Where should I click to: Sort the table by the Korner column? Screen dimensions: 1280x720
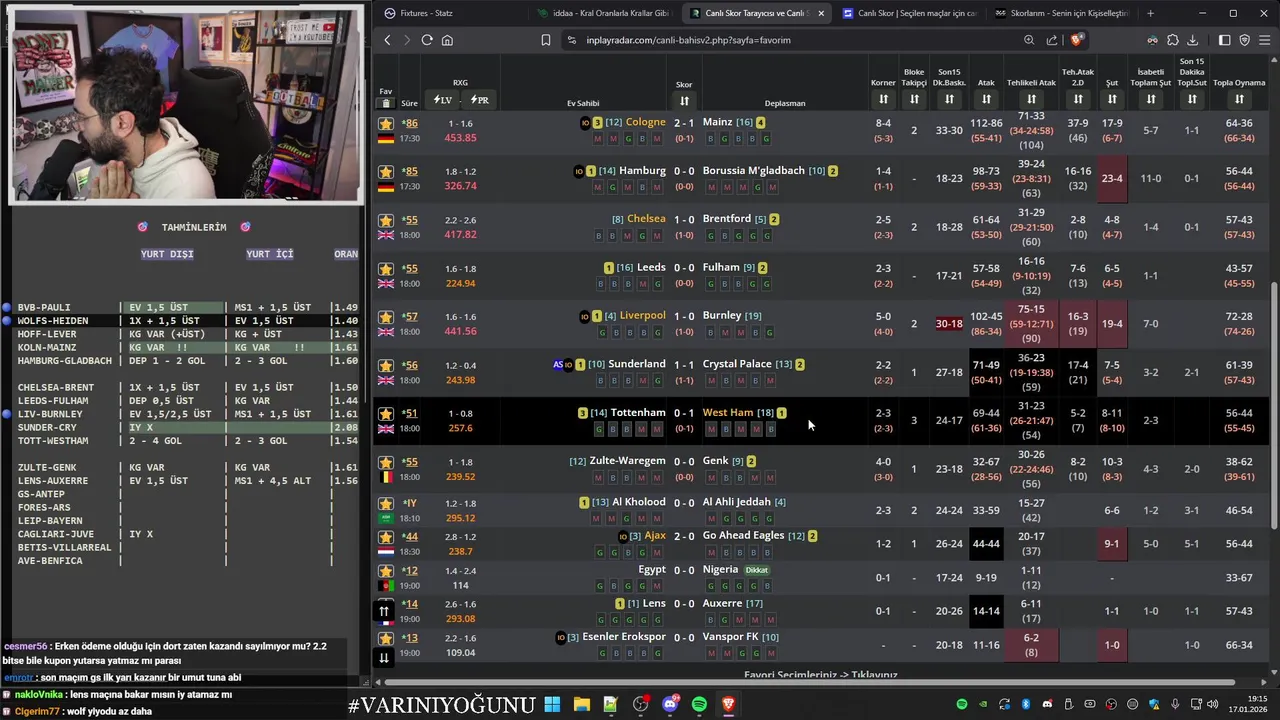coord(883,99)
